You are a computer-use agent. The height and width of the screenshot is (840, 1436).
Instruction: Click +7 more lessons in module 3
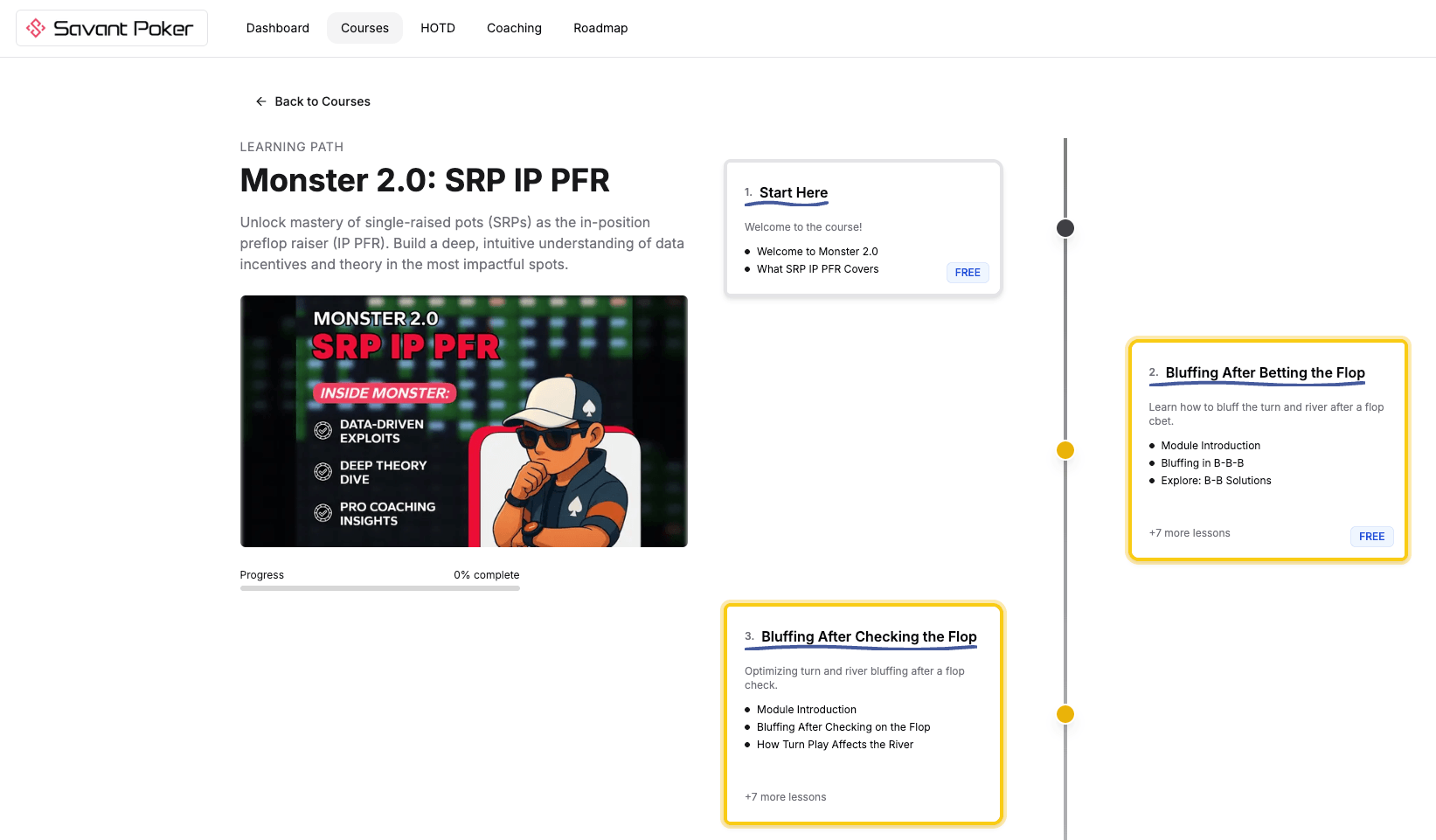(x=785, y=797)
